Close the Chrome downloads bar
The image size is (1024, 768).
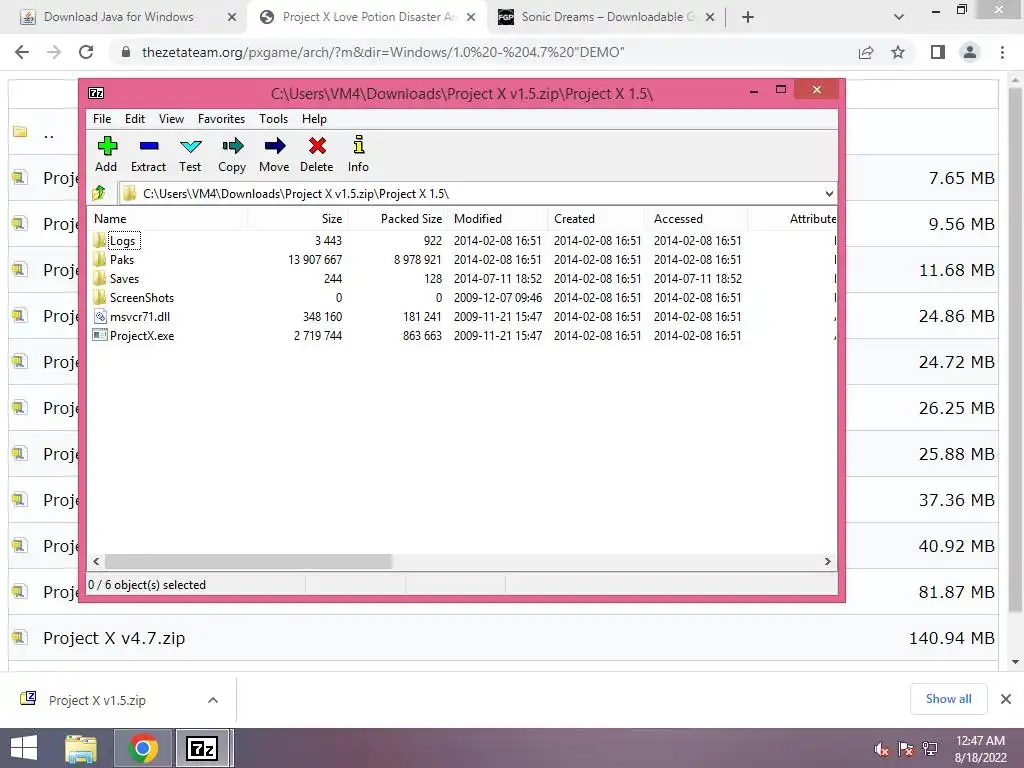[x=1006, y=699]
